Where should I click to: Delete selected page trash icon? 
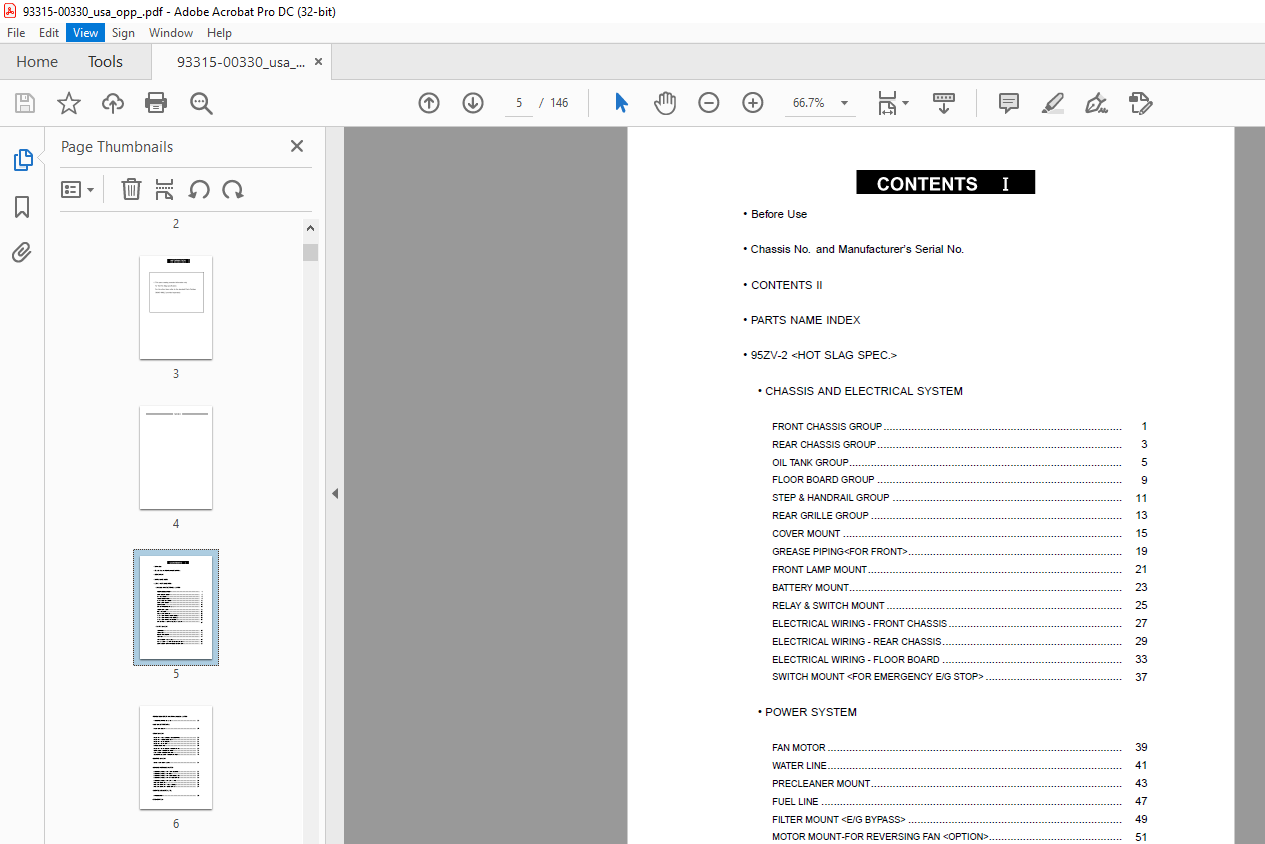(x=131, y=189)
